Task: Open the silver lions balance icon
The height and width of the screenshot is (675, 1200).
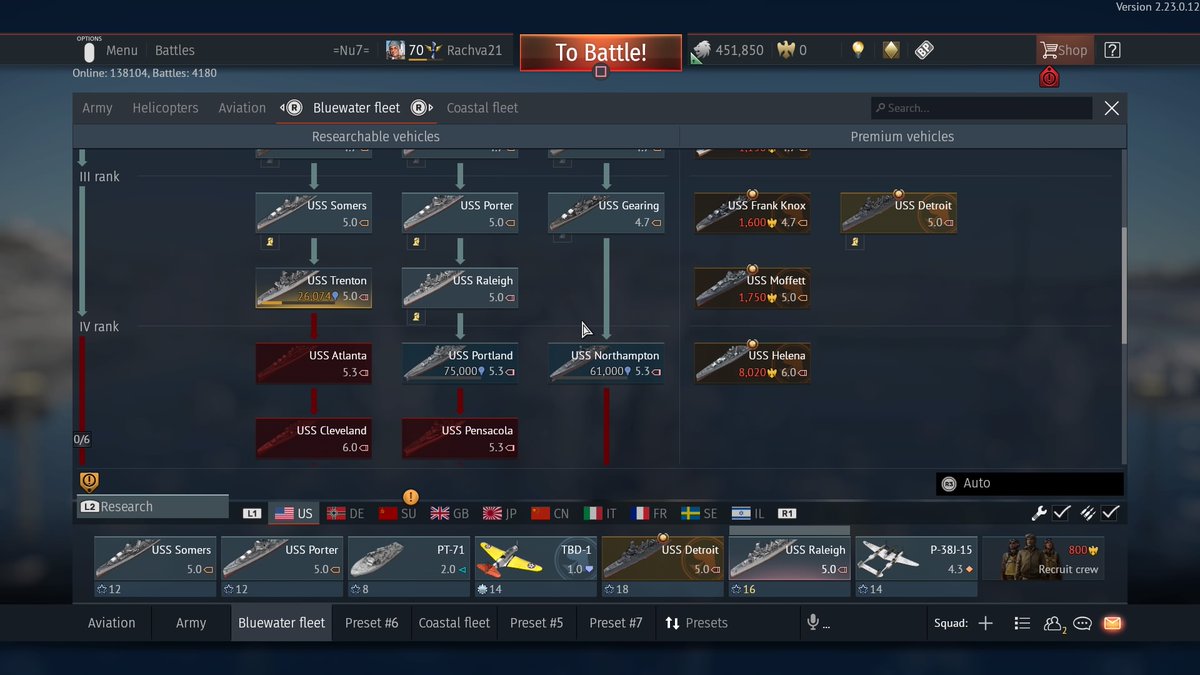Action: tap(701, 50)
